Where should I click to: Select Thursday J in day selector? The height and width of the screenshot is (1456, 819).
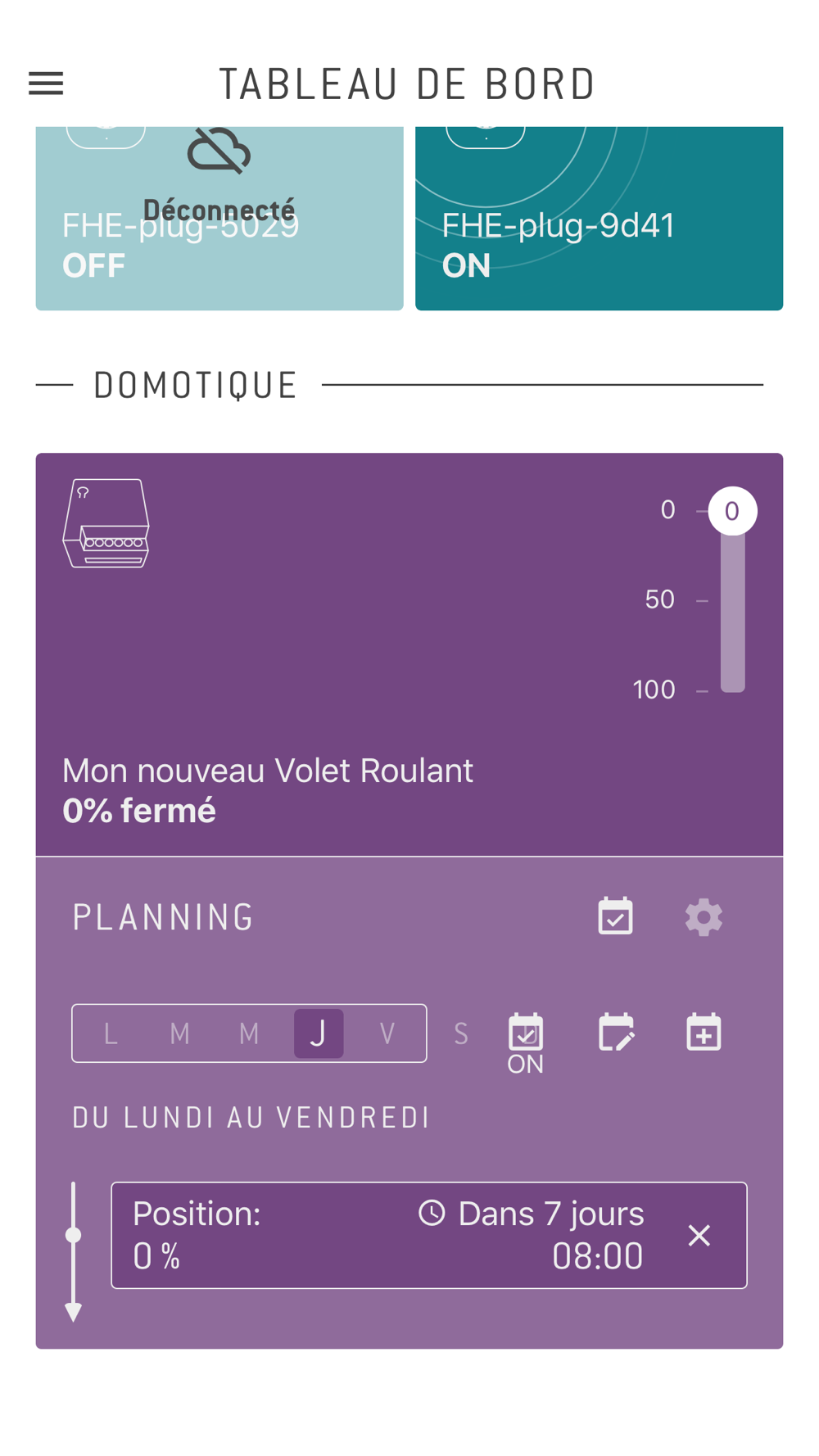[x=319, y=1033]
